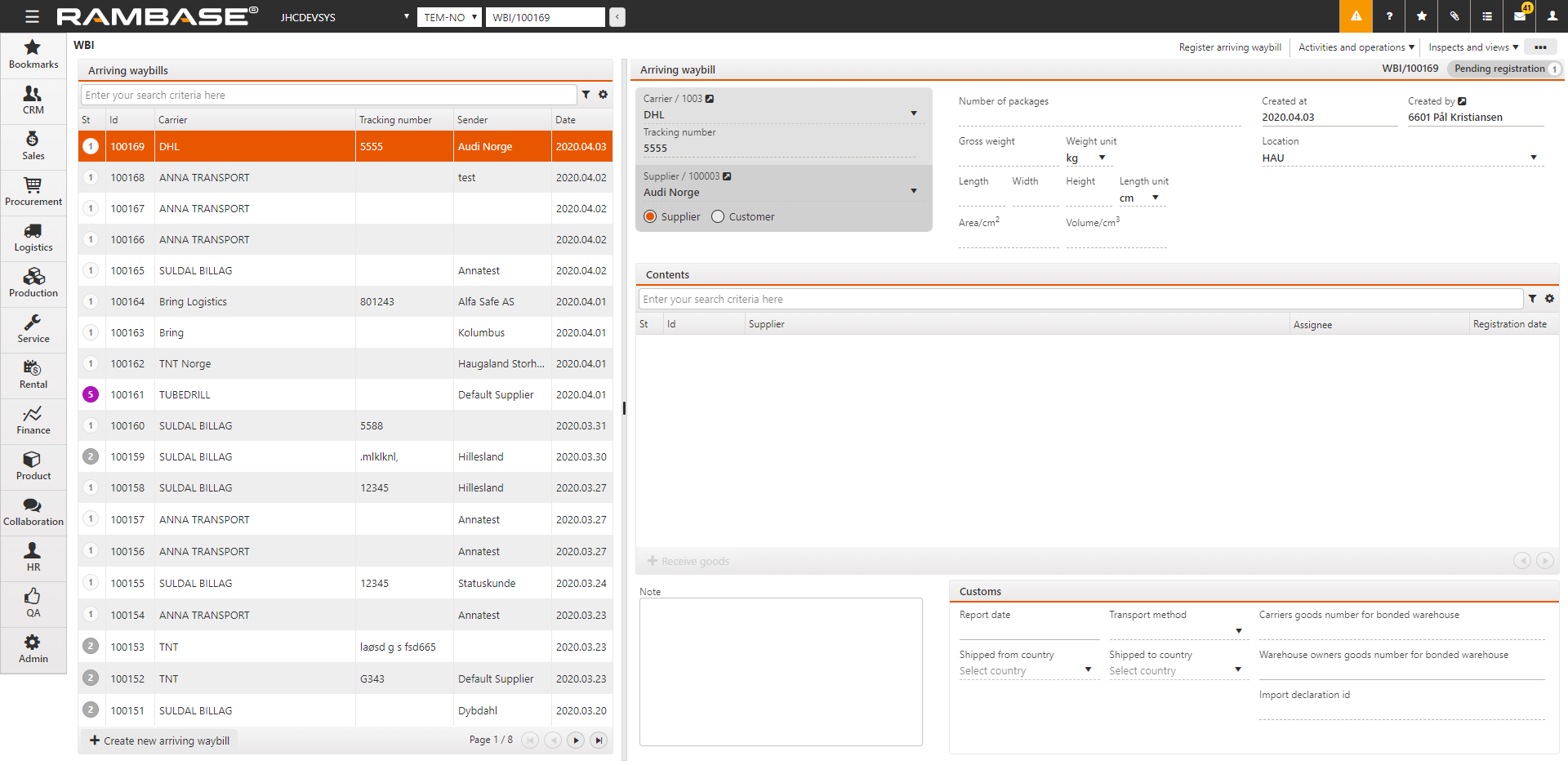
Task: Open the Location HAU dropdown
Action: click(x=1534, y=158)
